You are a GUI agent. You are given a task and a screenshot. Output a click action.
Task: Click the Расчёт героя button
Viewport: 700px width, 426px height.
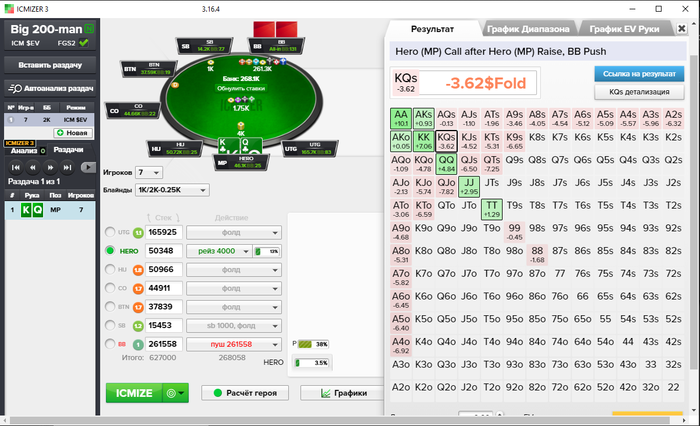245,393
